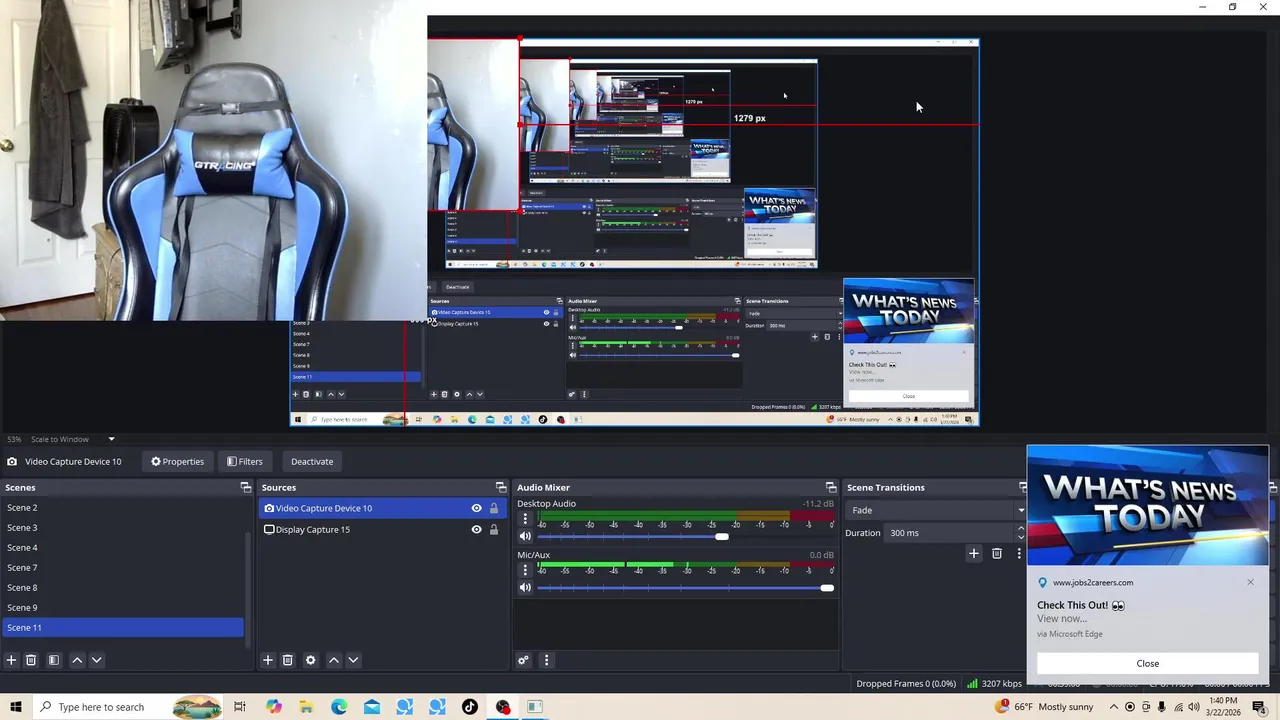The width and height of the screenshot is (1280, 720).
Task: Open Mail app from the taskbar
Action: tap(372, 707)
